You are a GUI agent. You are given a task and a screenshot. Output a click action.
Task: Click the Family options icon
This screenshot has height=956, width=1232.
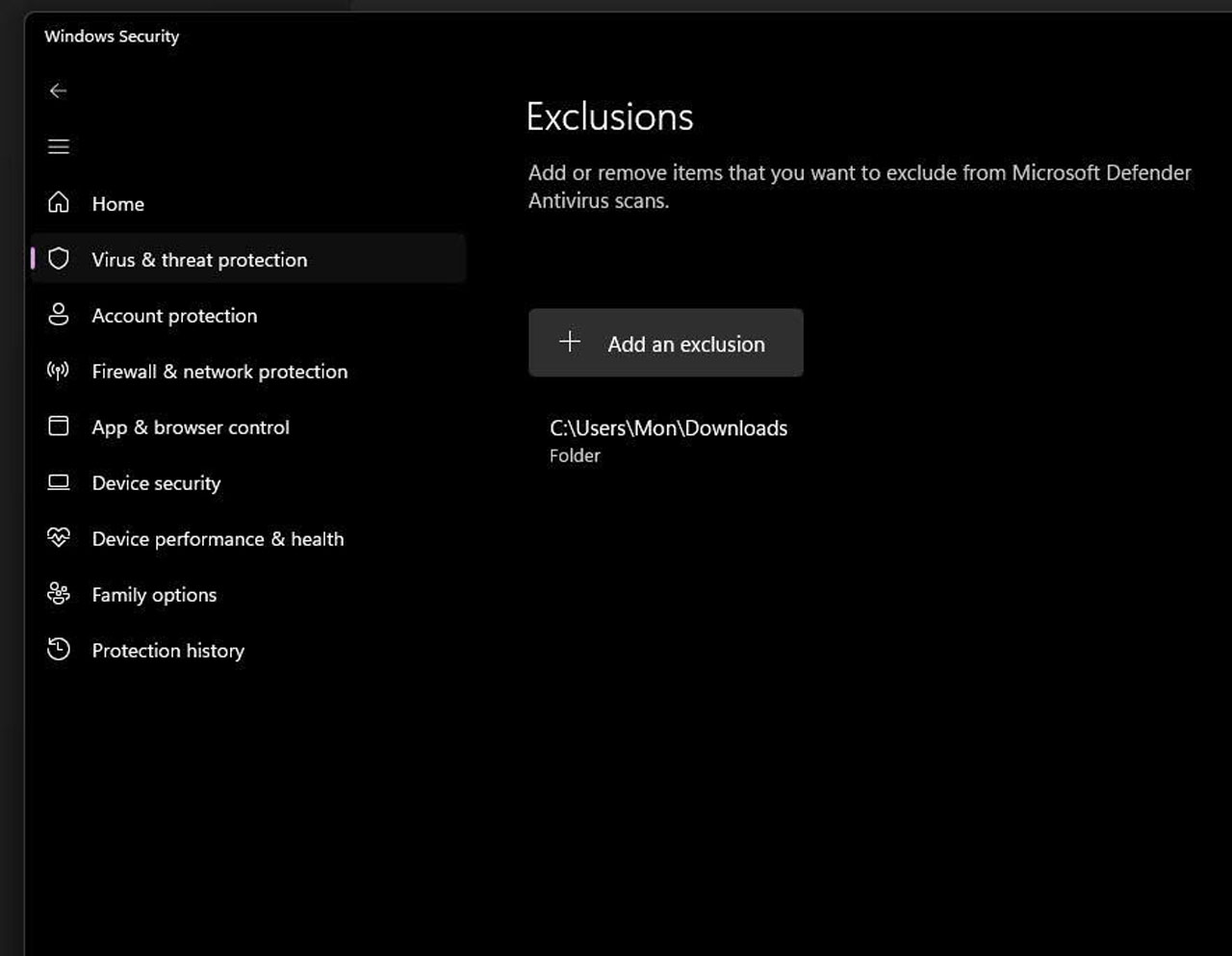(58, 594)
